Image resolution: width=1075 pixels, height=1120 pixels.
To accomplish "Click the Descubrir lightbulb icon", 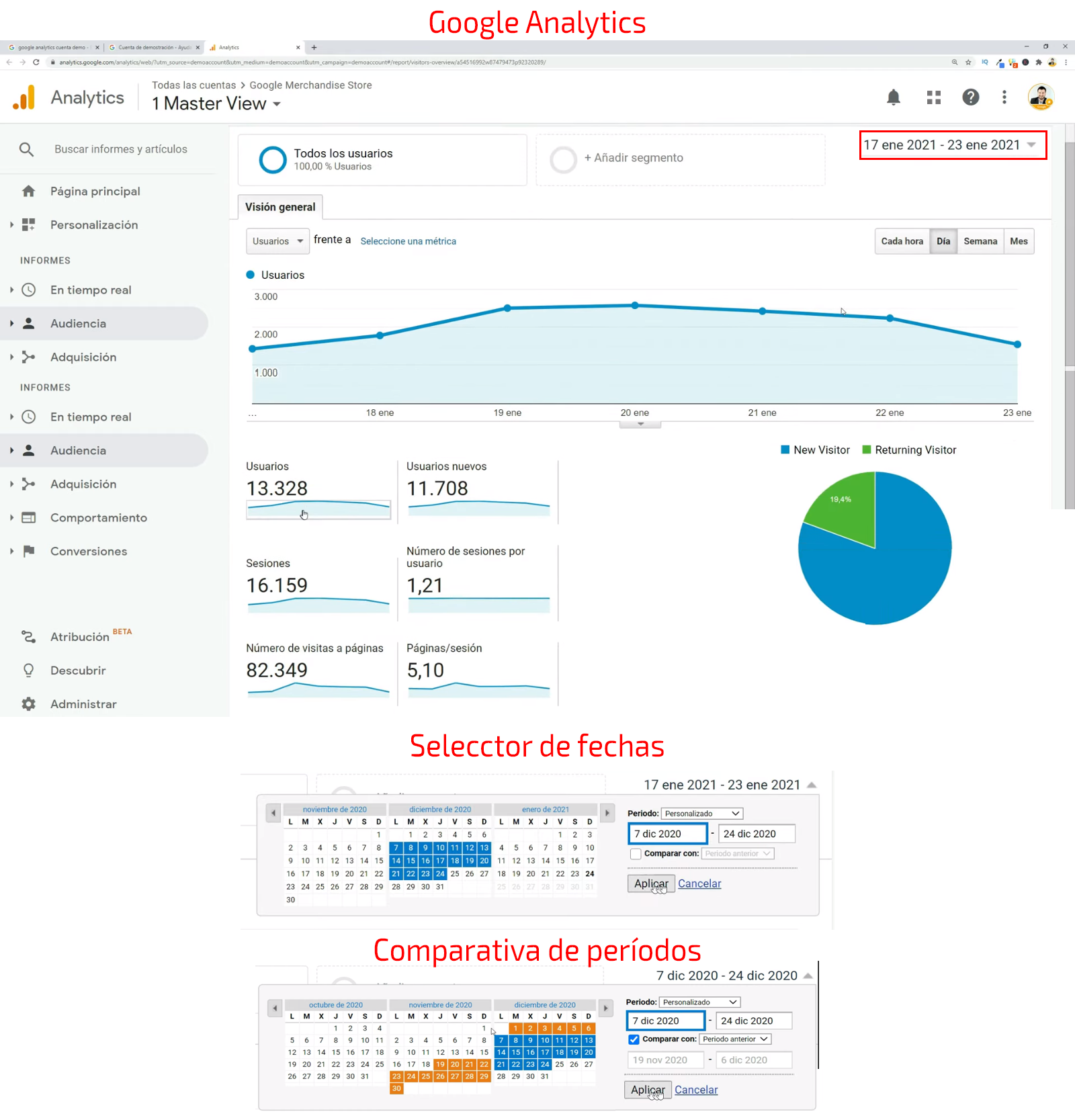I will 28,671.
